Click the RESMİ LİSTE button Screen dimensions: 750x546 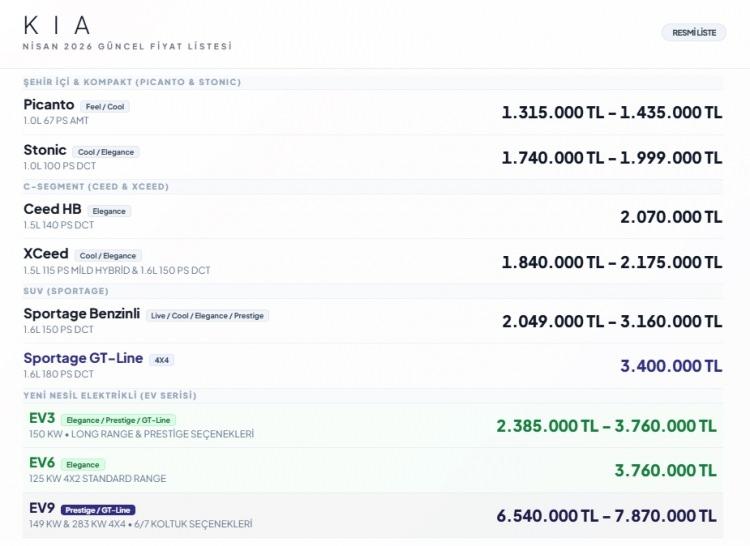[694, 33]
